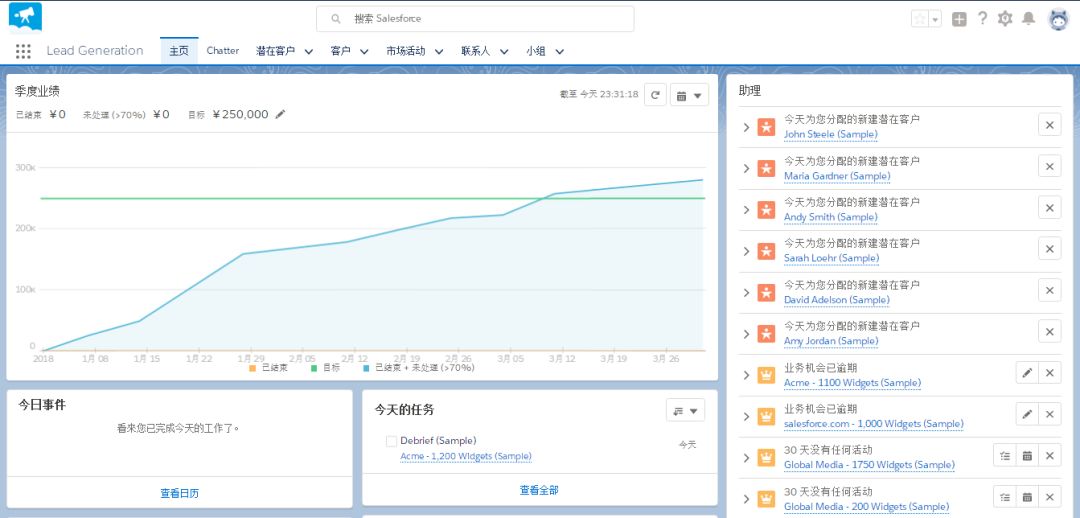Click the 查看日历 link

click(x=179, y=493)
